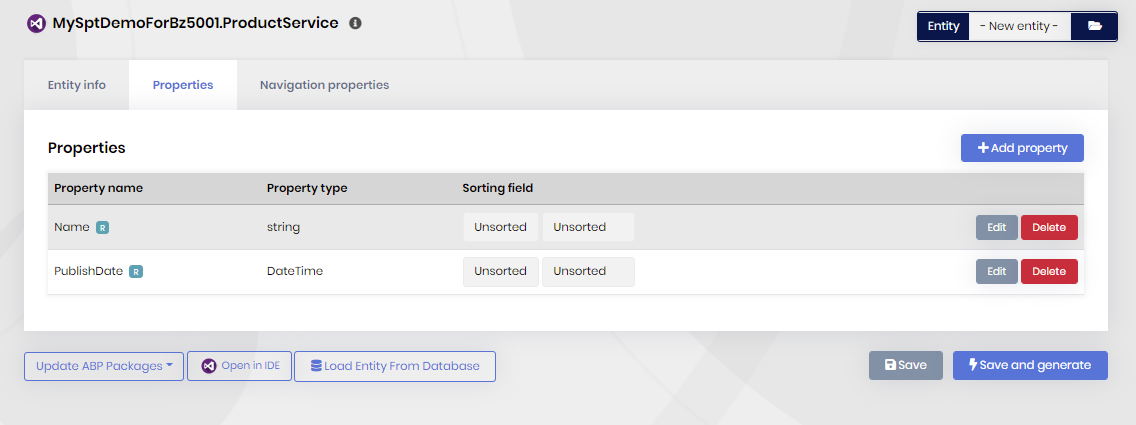The image size is (1136, 425).
Task: Toggle the first Unsorted option for Name
Action: (500, 227)
